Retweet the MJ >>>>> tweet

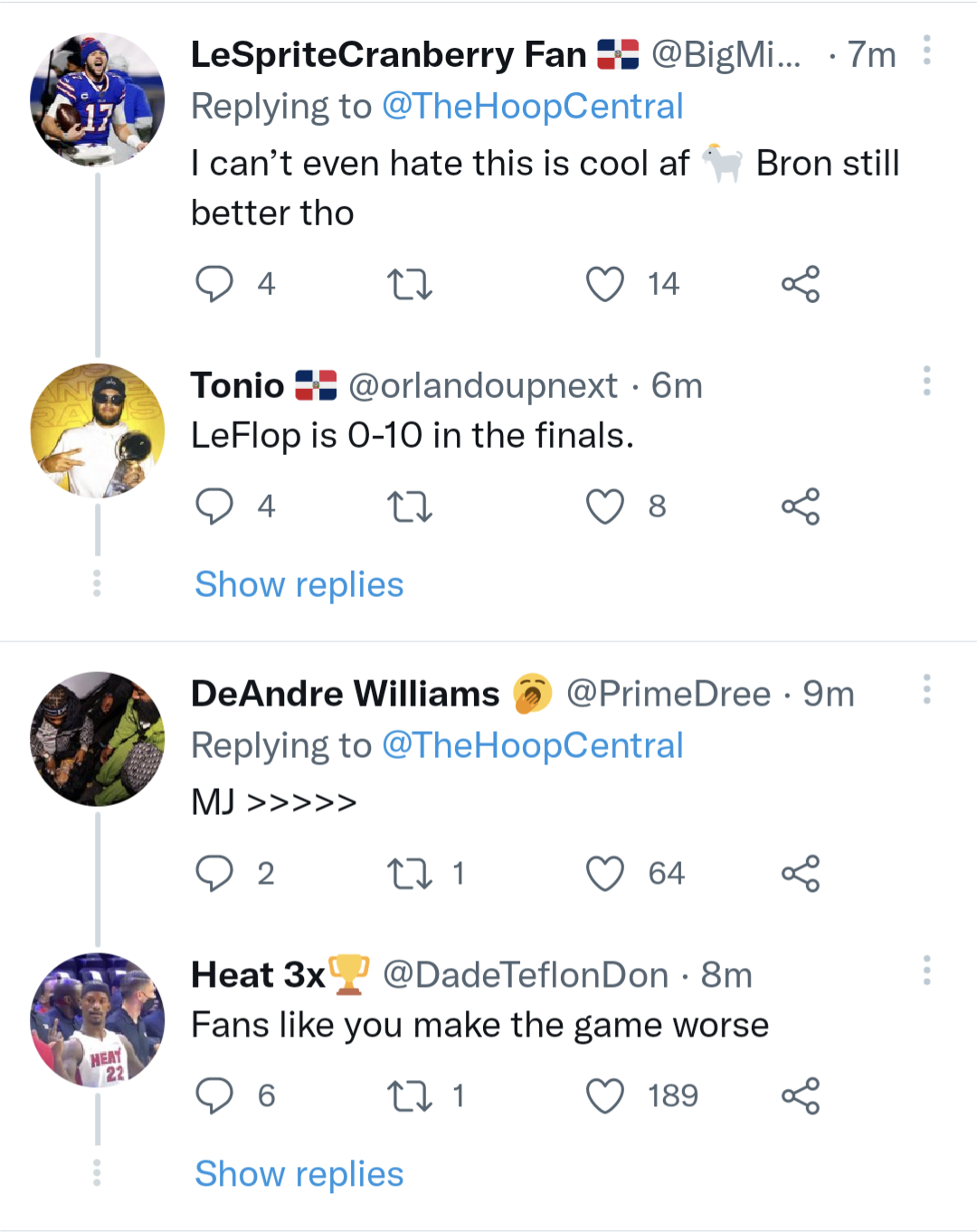[x=410, y=874]
